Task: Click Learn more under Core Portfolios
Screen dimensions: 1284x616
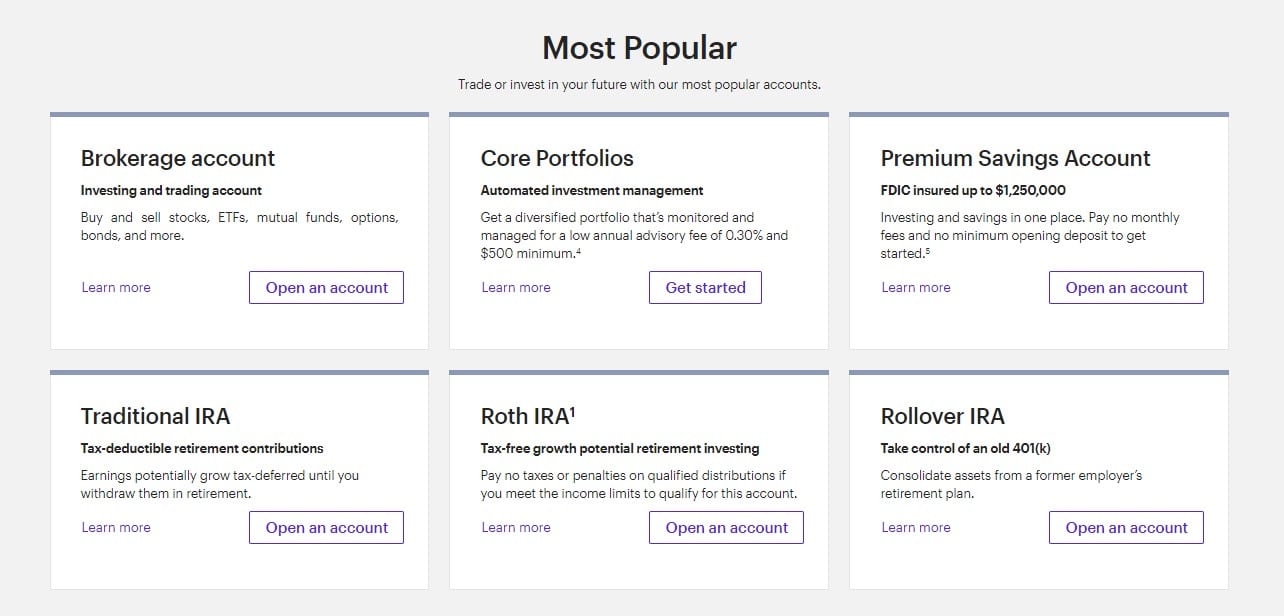Action: 516,287
